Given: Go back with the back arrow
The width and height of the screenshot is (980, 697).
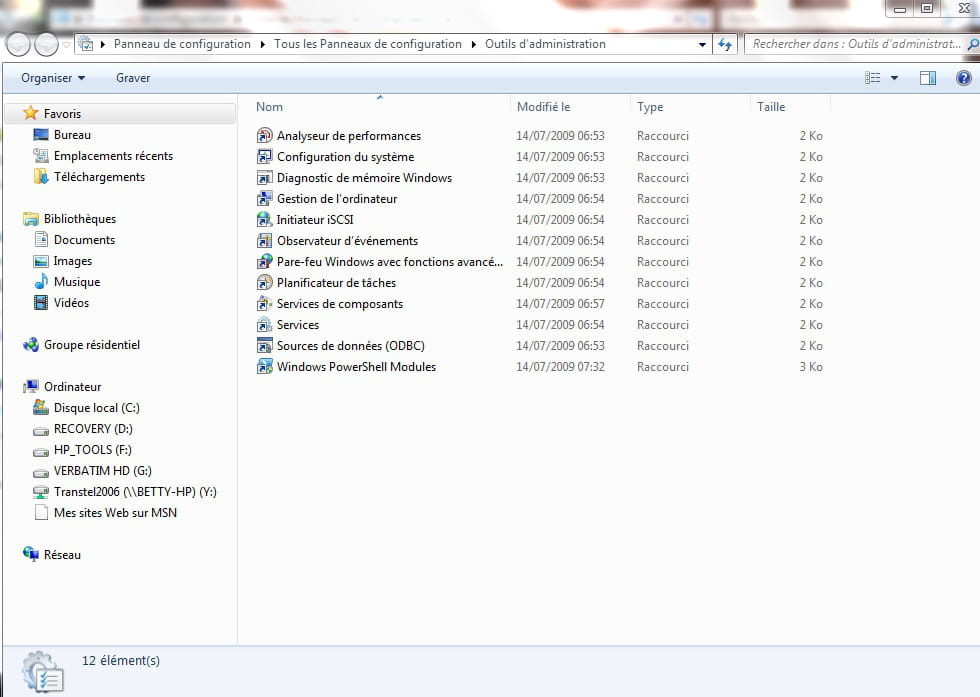Looking at the screenshot, I should (x=18, y=44).
